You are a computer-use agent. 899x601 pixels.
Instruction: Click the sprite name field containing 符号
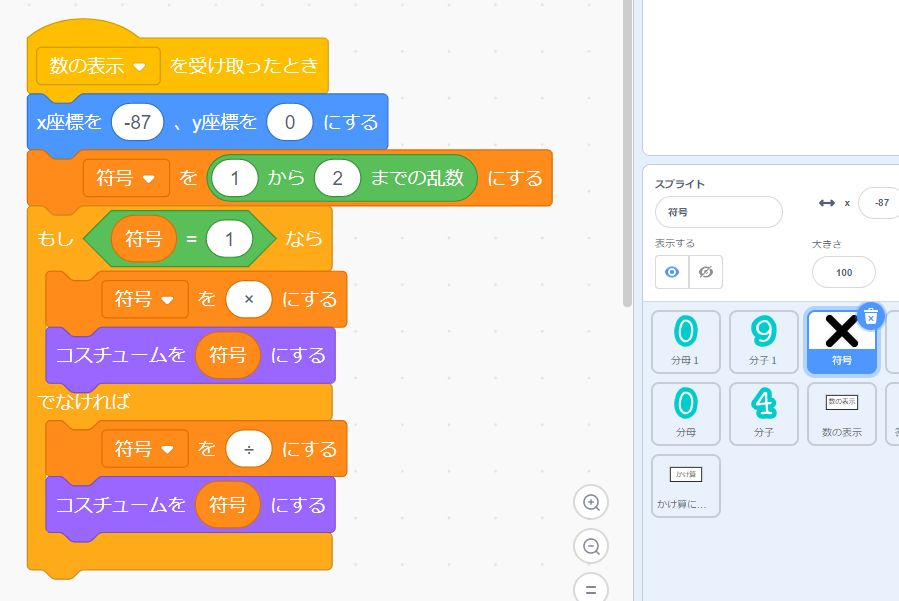[718, 212]
